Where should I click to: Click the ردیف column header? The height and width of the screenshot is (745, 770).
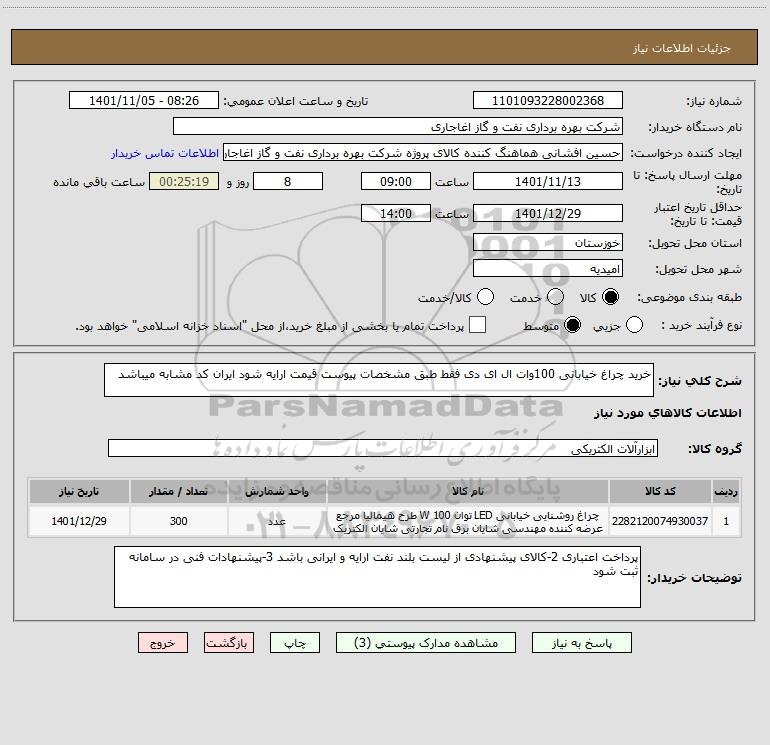(x=726, y=491)
